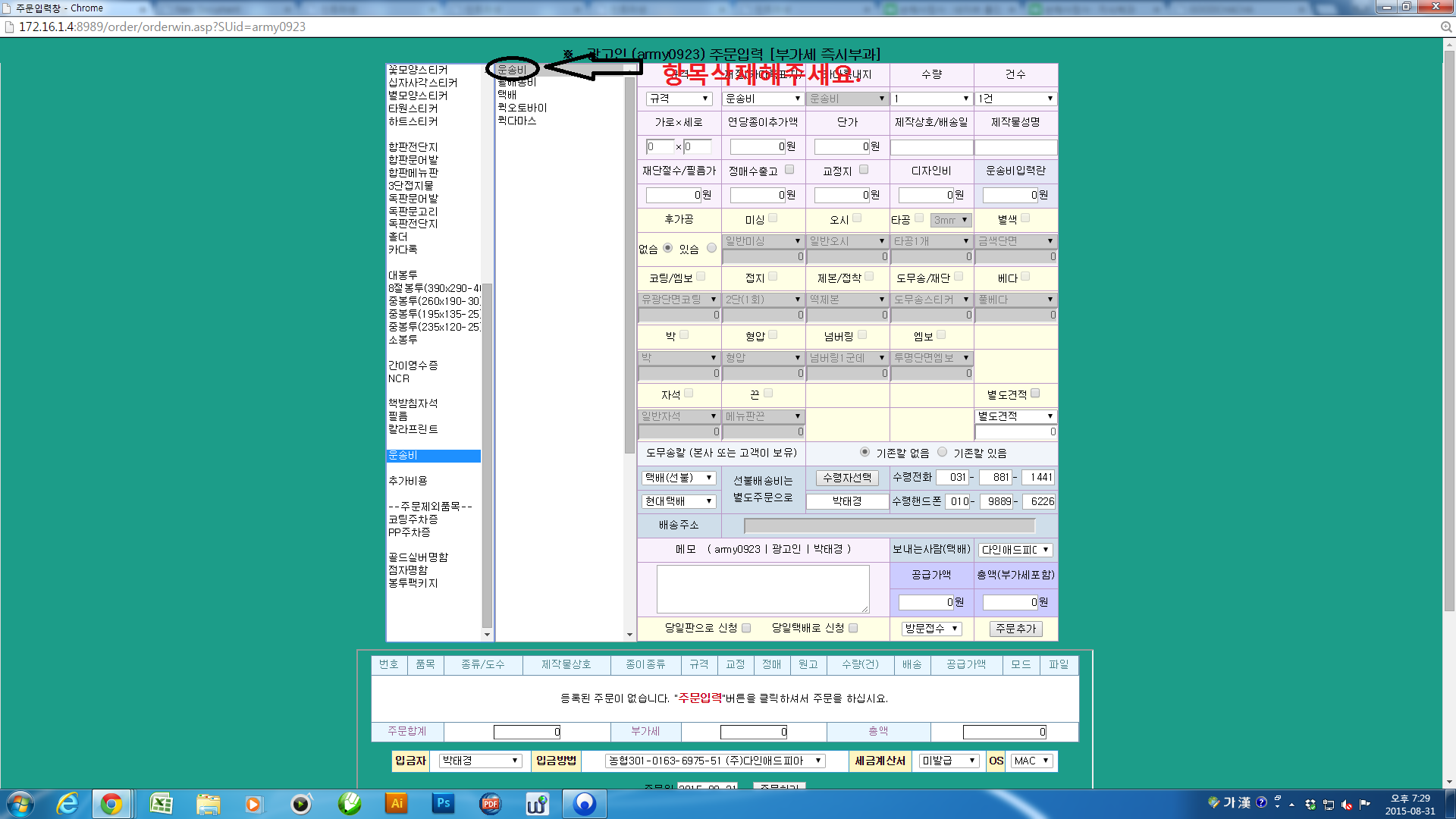Viewport: 1456px width, 819px height.
Task: Open Windows Explorer folder icon
Action: [x=207, y=804]
